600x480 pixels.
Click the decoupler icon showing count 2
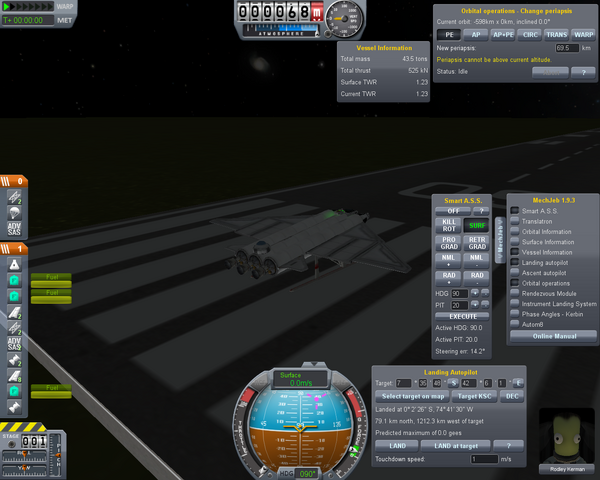click(x=14, y=360)
